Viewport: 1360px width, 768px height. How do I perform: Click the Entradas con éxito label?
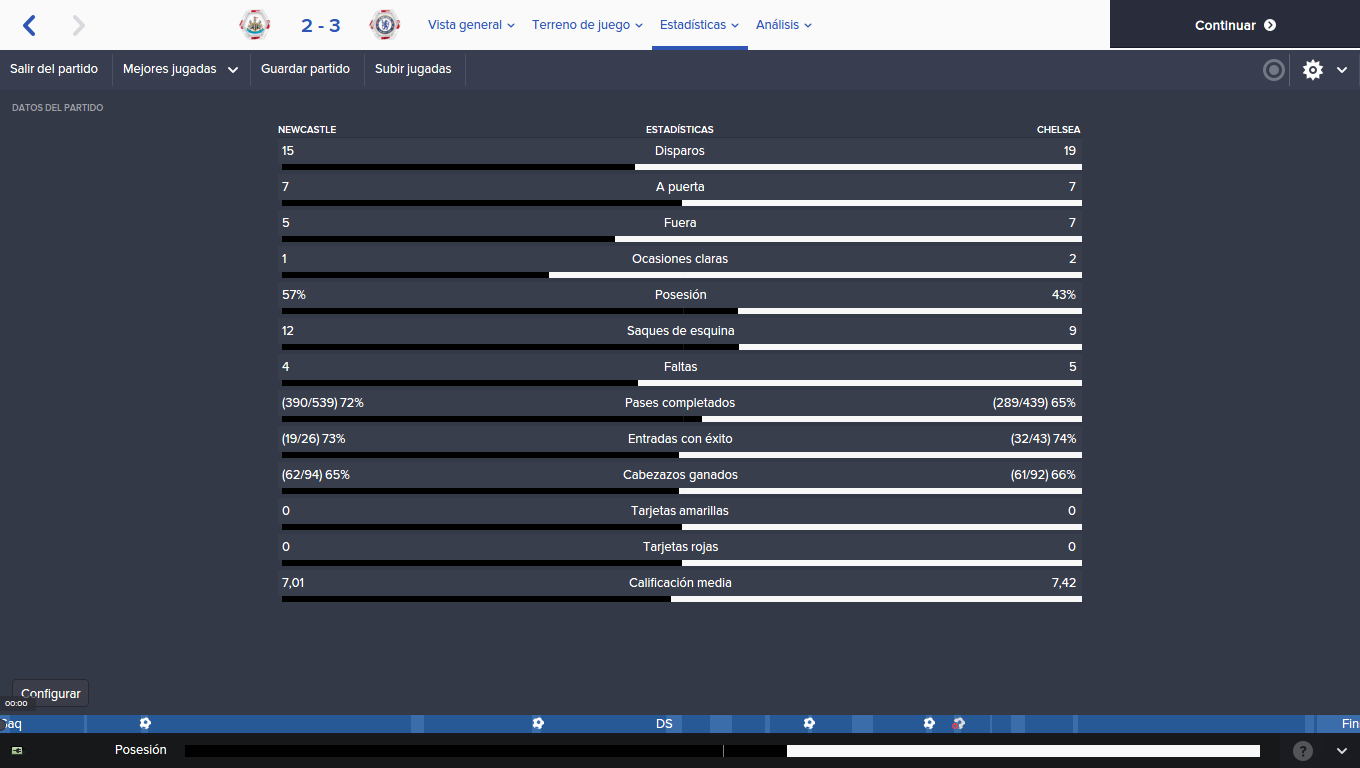[680, 439]
